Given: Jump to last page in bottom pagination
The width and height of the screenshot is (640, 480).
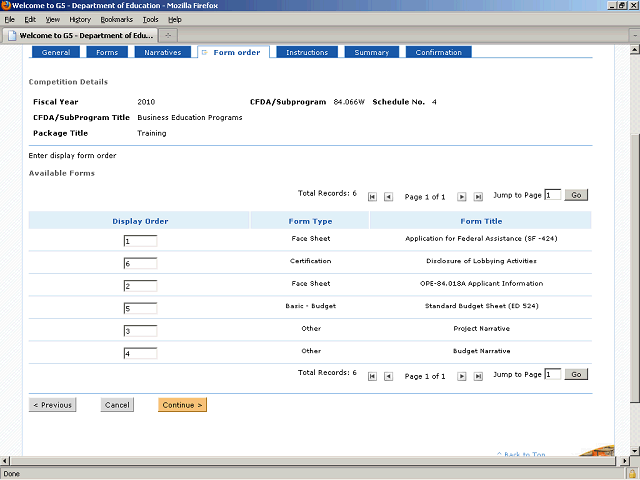Looking at the screenshot, I should click(x=478, y=376).
